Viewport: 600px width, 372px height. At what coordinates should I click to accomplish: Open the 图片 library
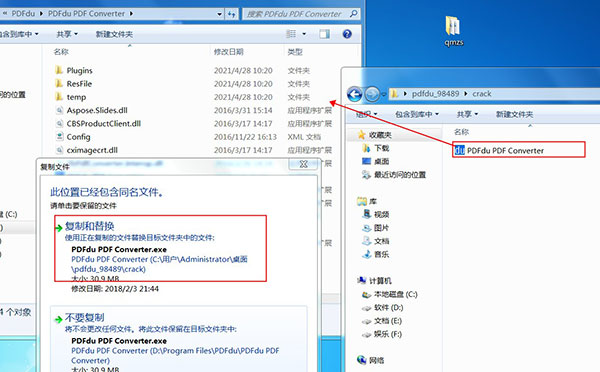click(376, 228)
